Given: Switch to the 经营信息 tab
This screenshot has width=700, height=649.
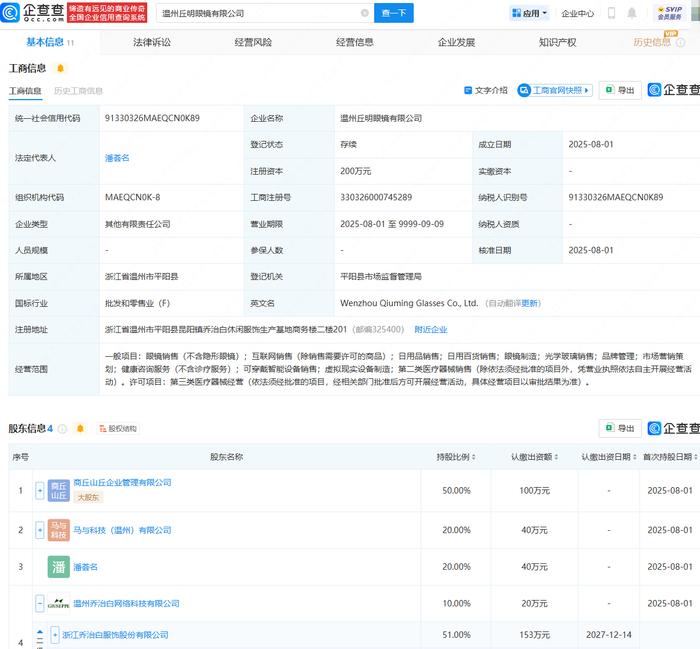Looking at the screenshot, I should tap(354, 42).
